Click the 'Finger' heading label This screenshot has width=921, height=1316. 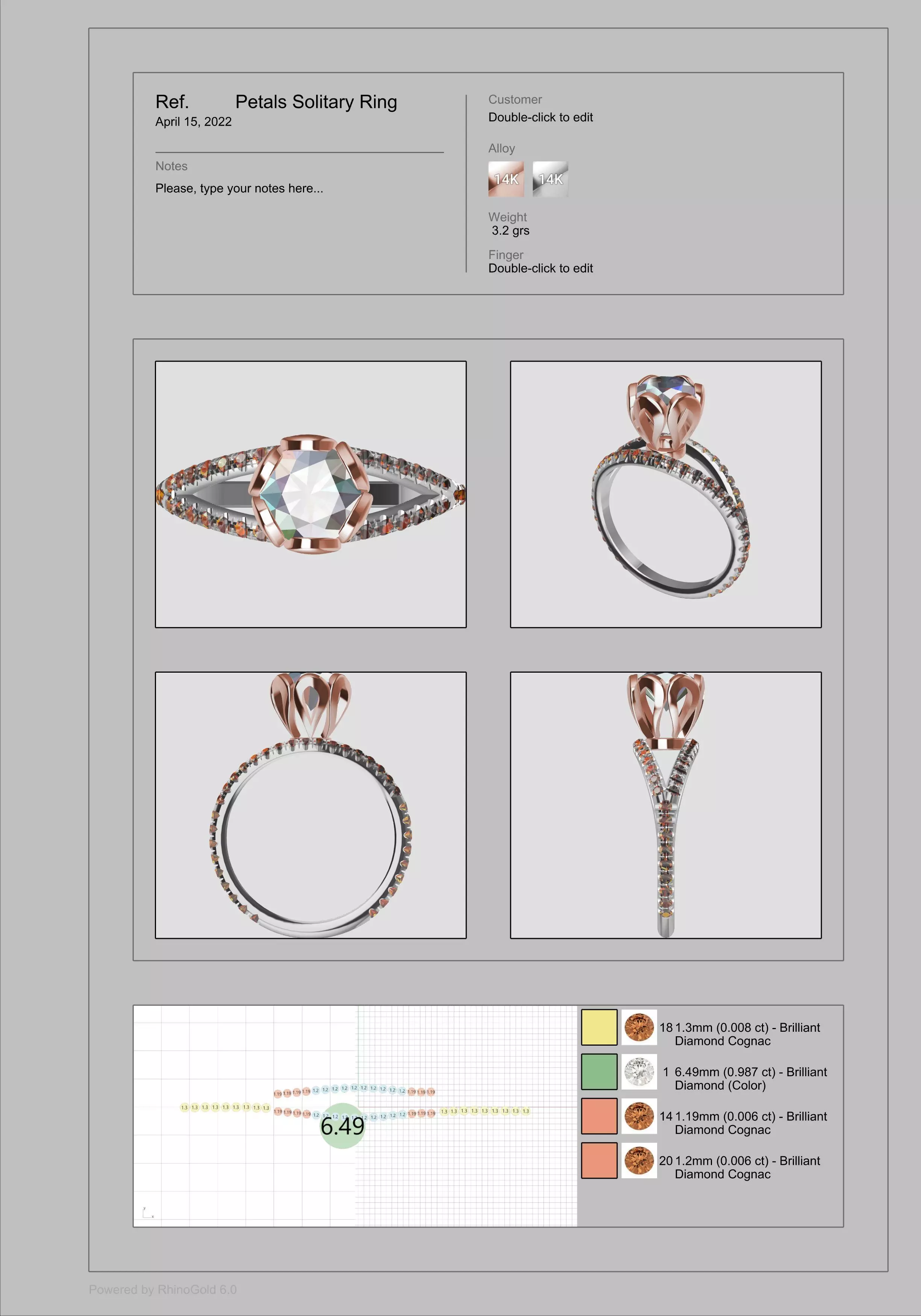[506, 255]
